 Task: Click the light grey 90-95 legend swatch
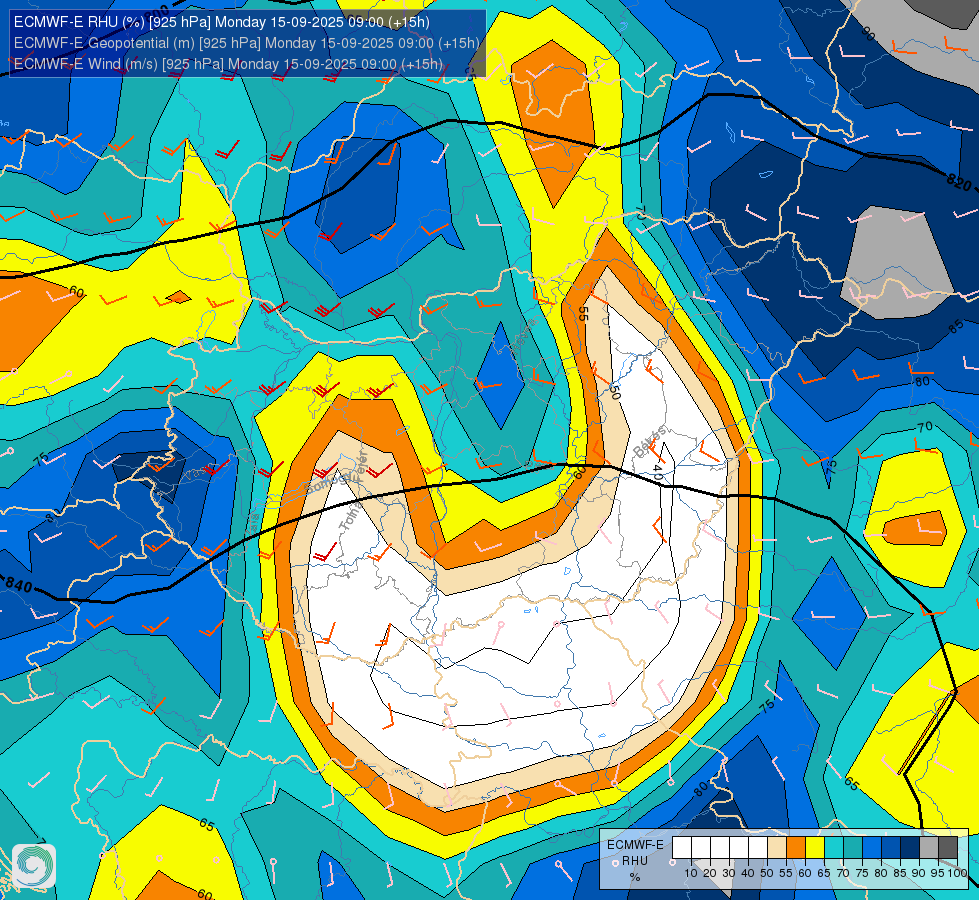[929, 848]
